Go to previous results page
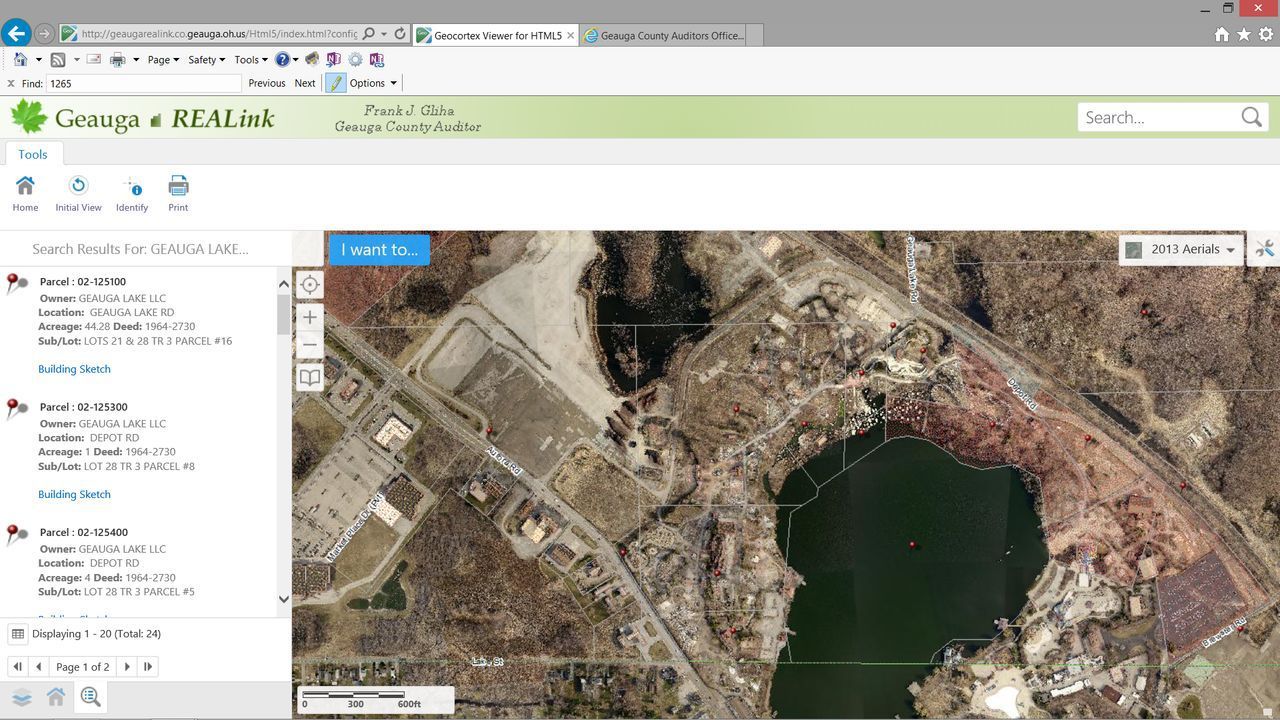The height and width of the screenshot is (720, 1280). [x=39, y=666]
